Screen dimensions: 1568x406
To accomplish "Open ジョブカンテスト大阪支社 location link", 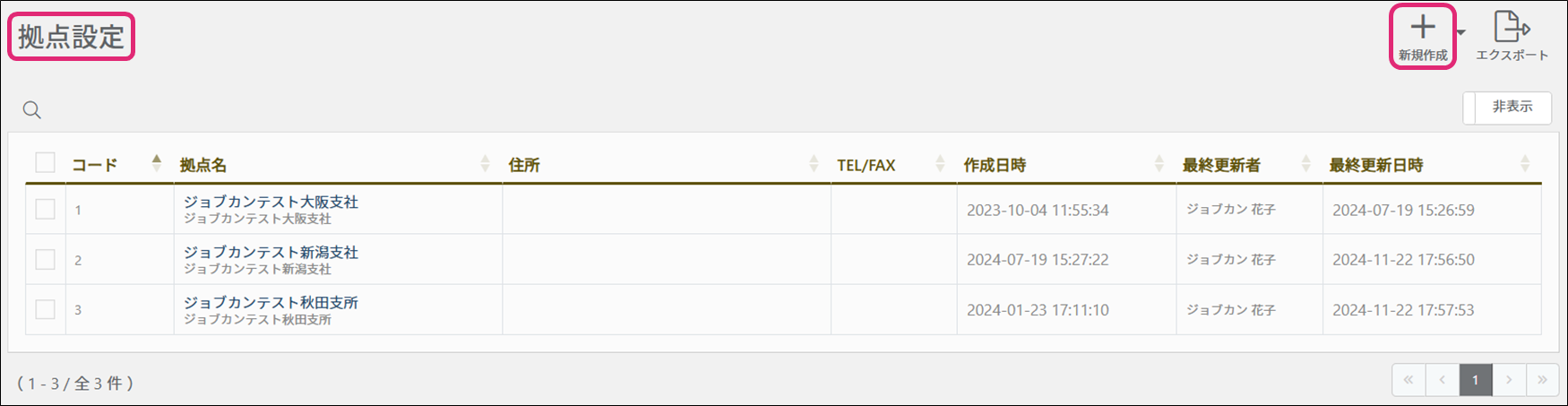I will [x=271, y=203].
